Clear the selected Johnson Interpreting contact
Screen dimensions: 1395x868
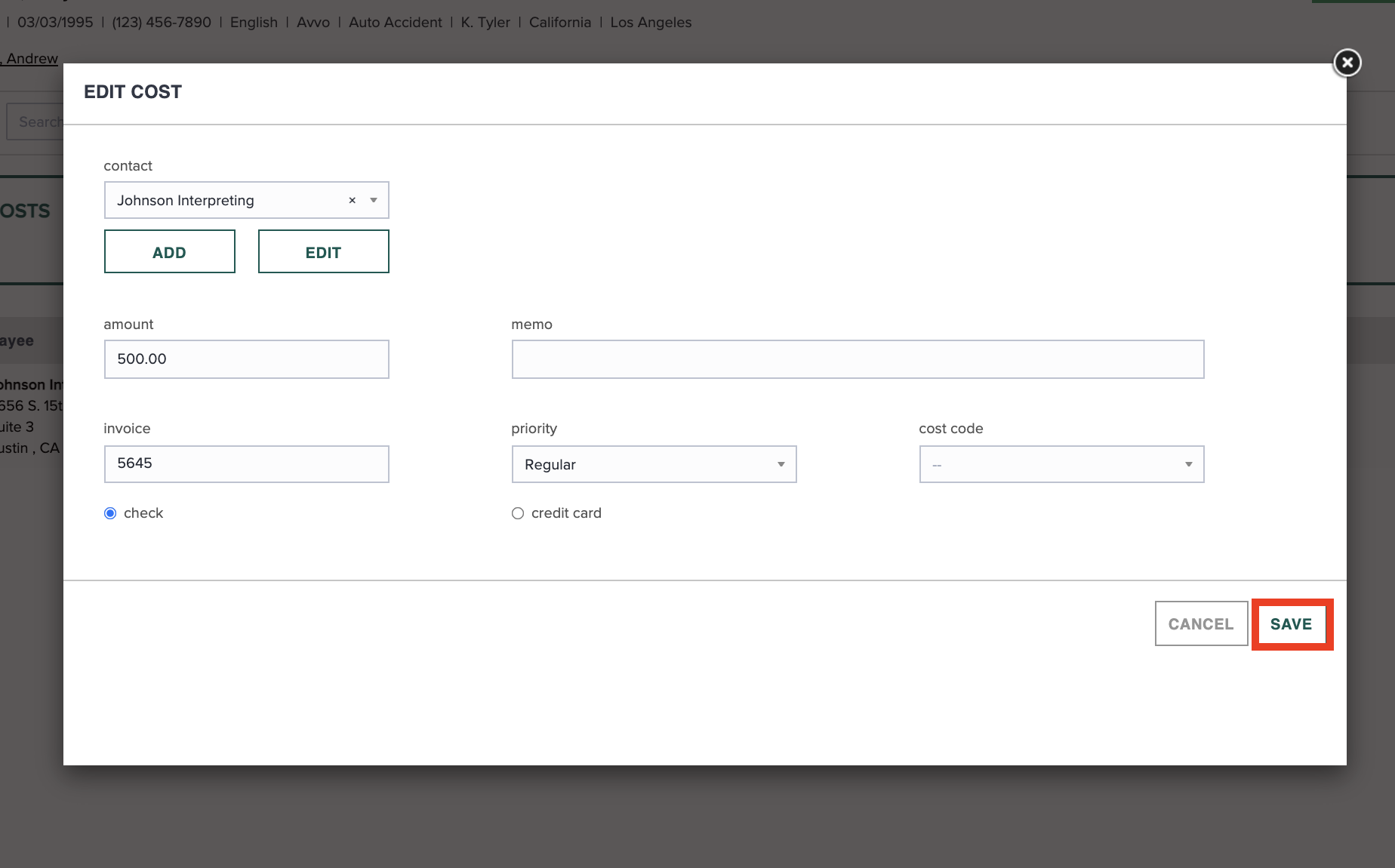coord(352,200)
